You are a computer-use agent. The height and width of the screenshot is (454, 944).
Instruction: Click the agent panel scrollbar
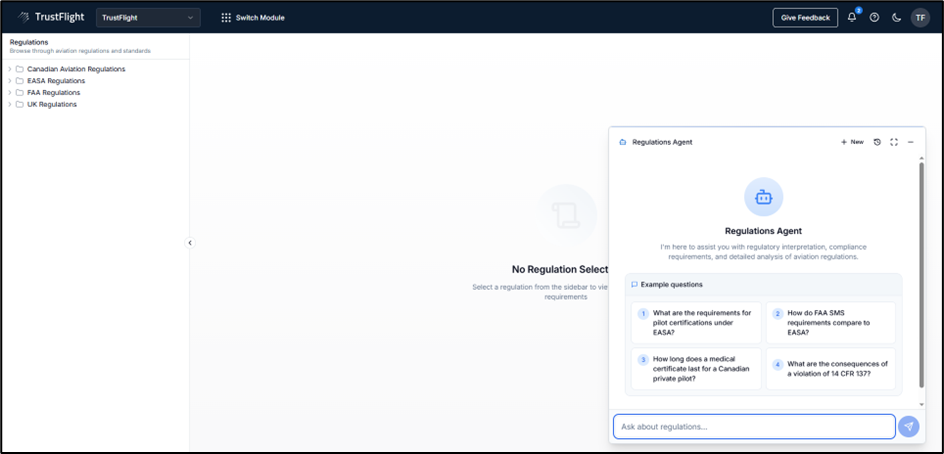coord(921,274)
